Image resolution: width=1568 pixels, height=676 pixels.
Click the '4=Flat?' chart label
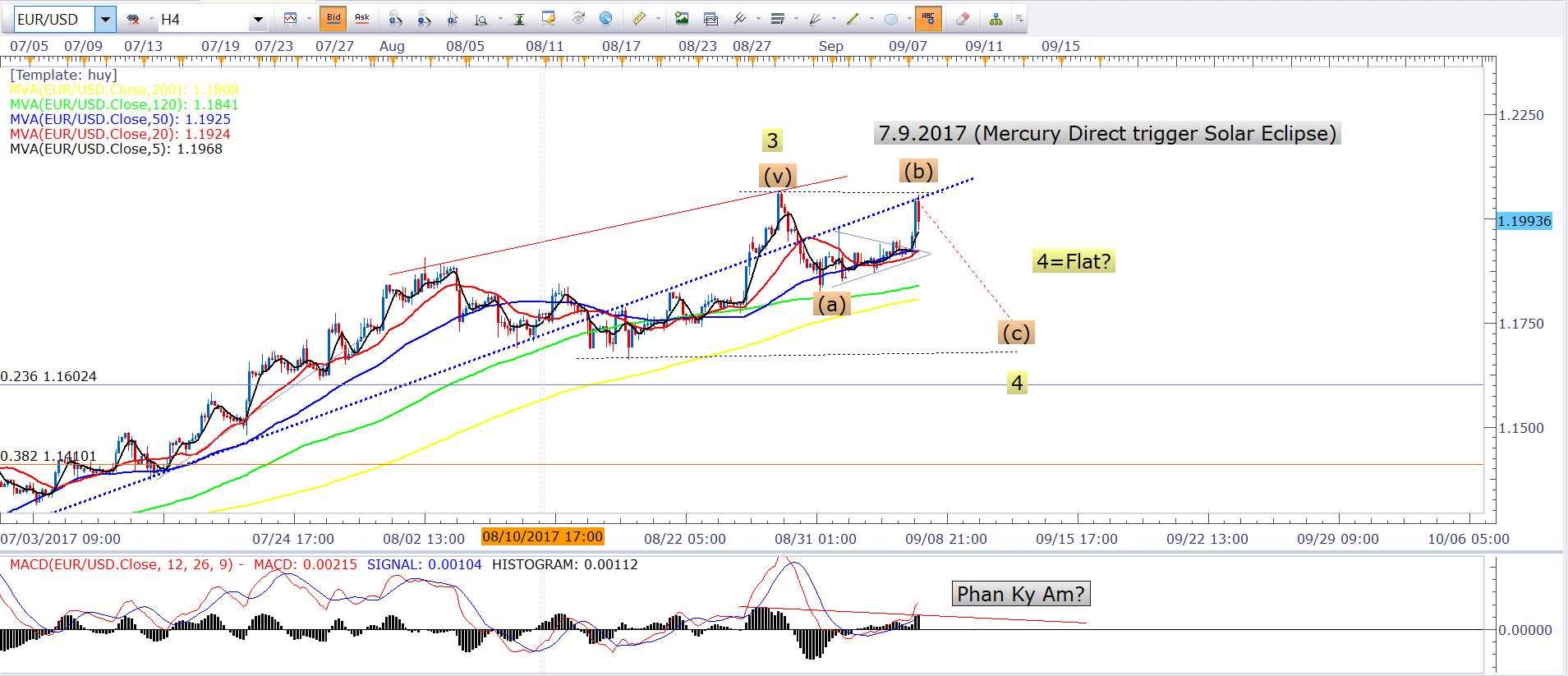pyautogui.click(x=1073, y=261)
